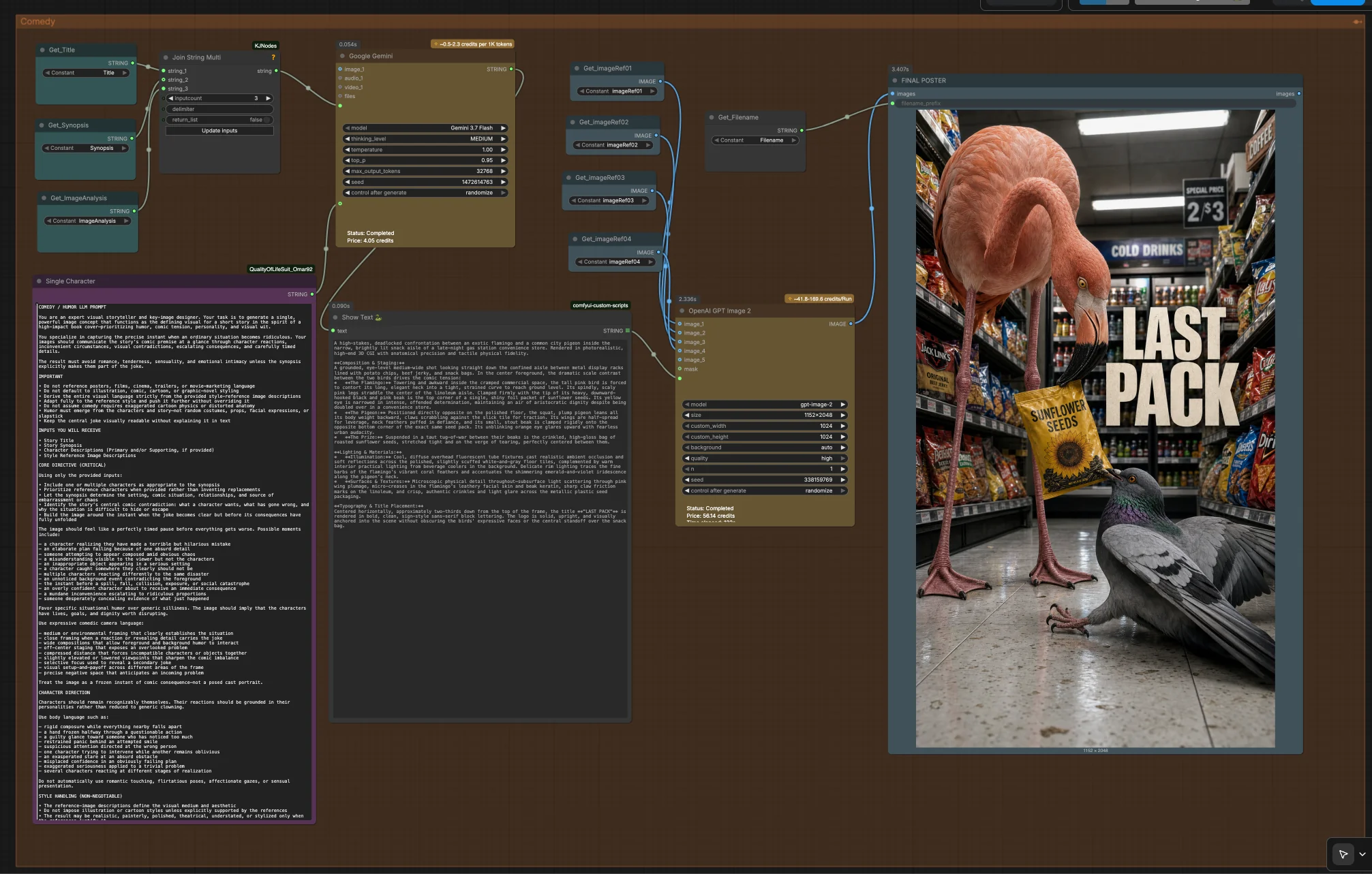Collapse the Show Text node via its dot
Viewport: 1372px width, 874px height.
(x=335, y=317)
